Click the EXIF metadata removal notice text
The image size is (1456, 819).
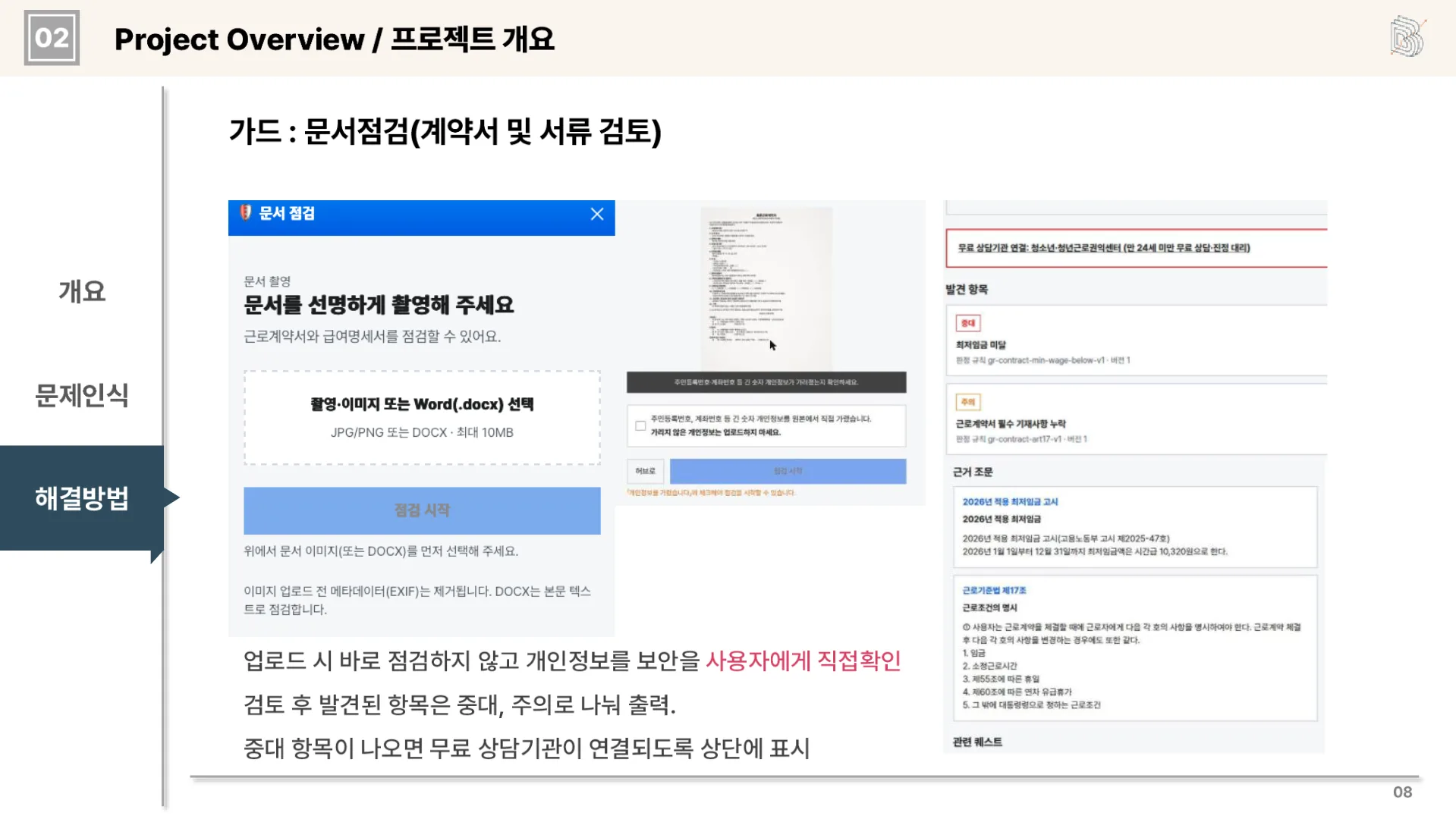point(417,600)
